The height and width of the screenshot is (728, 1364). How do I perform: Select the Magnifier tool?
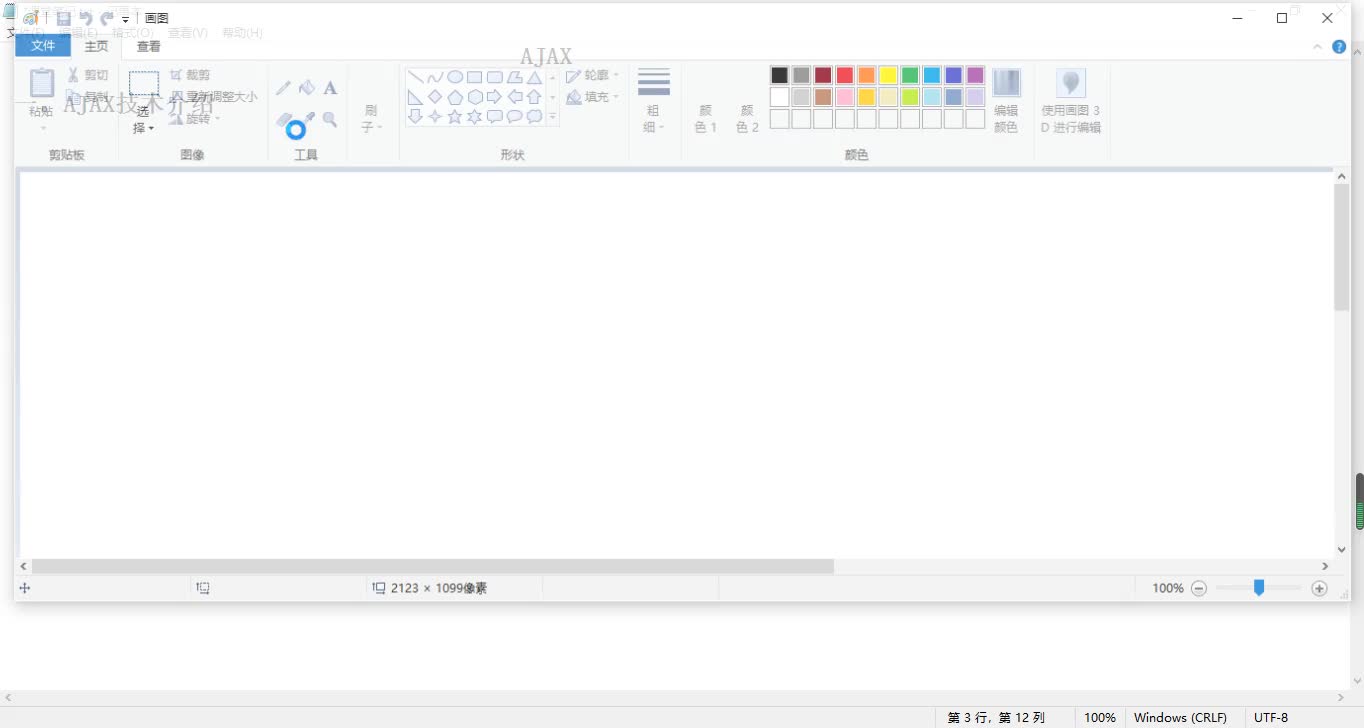click(x=330, y=119)
